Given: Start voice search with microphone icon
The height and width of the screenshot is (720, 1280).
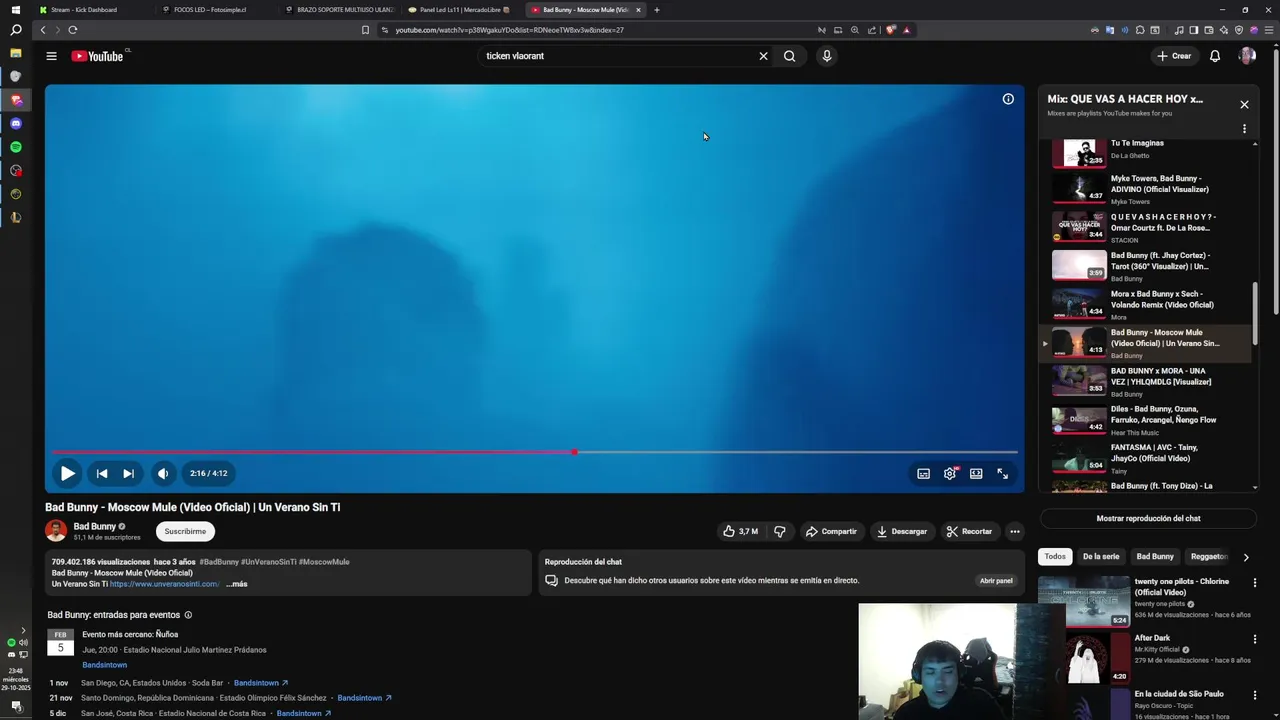Looking at the screenshot, I should tap(827, 56).
